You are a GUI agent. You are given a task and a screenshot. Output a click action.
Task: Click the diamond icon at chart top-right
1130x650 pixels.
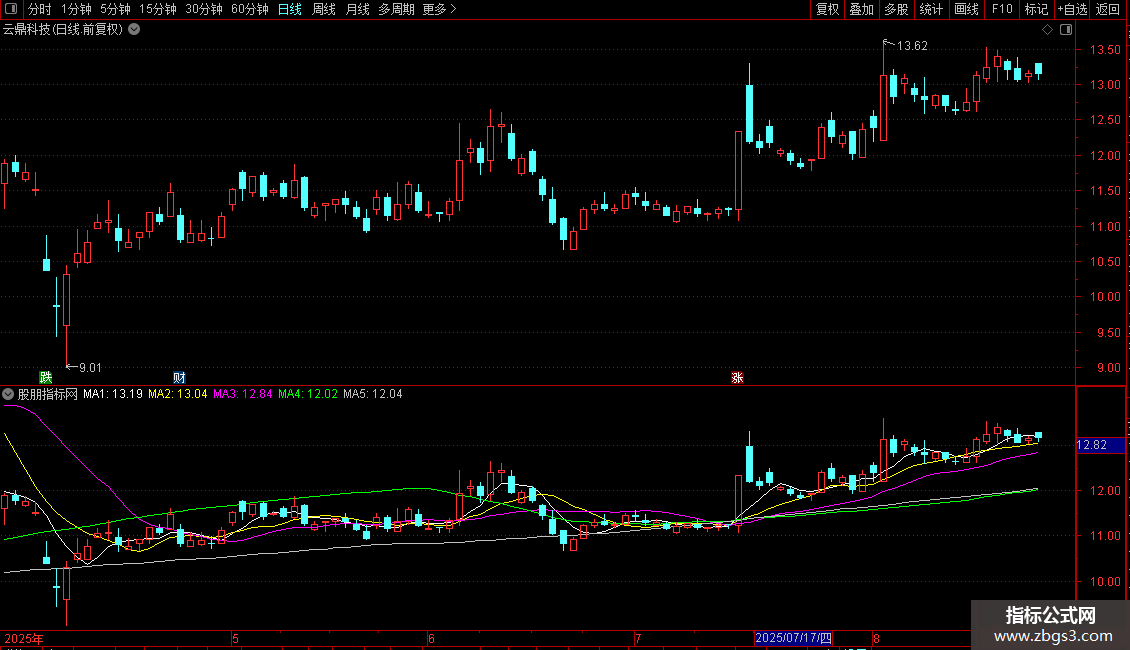(1047, 30)
